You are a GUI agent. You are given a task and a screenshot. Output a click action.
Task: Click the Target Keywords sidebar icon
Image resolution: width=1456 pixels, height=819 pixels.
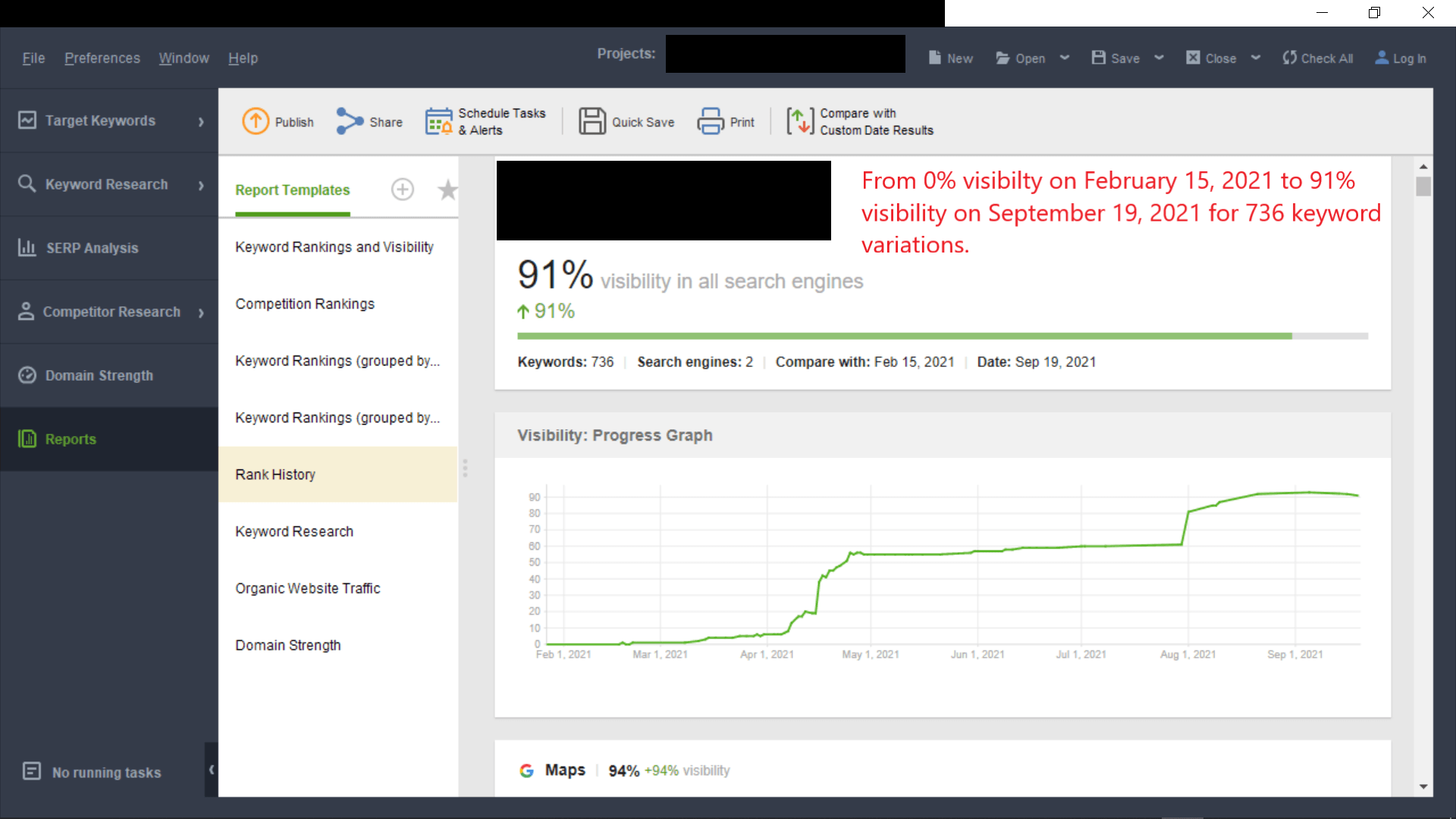tap(27, 121)
